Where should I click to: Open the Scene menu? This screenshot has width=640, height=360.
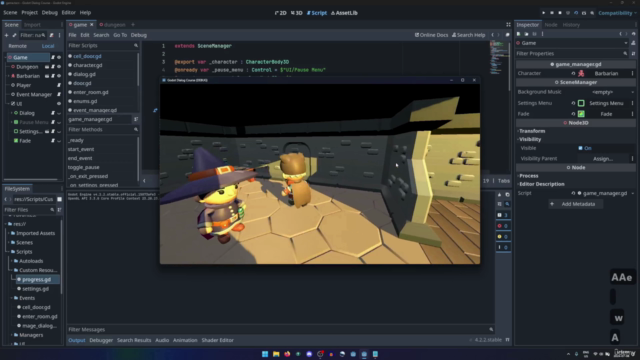10,13
